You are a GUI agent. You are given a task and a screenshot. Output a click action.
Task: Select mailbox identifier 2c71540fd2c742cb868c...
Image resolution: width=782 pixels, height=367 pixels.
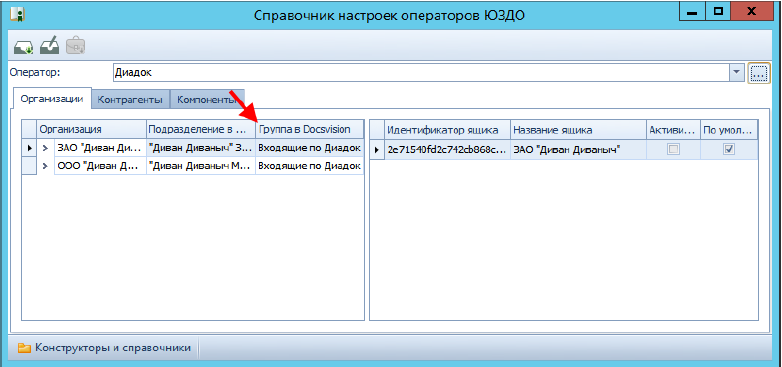click(447, 149)
